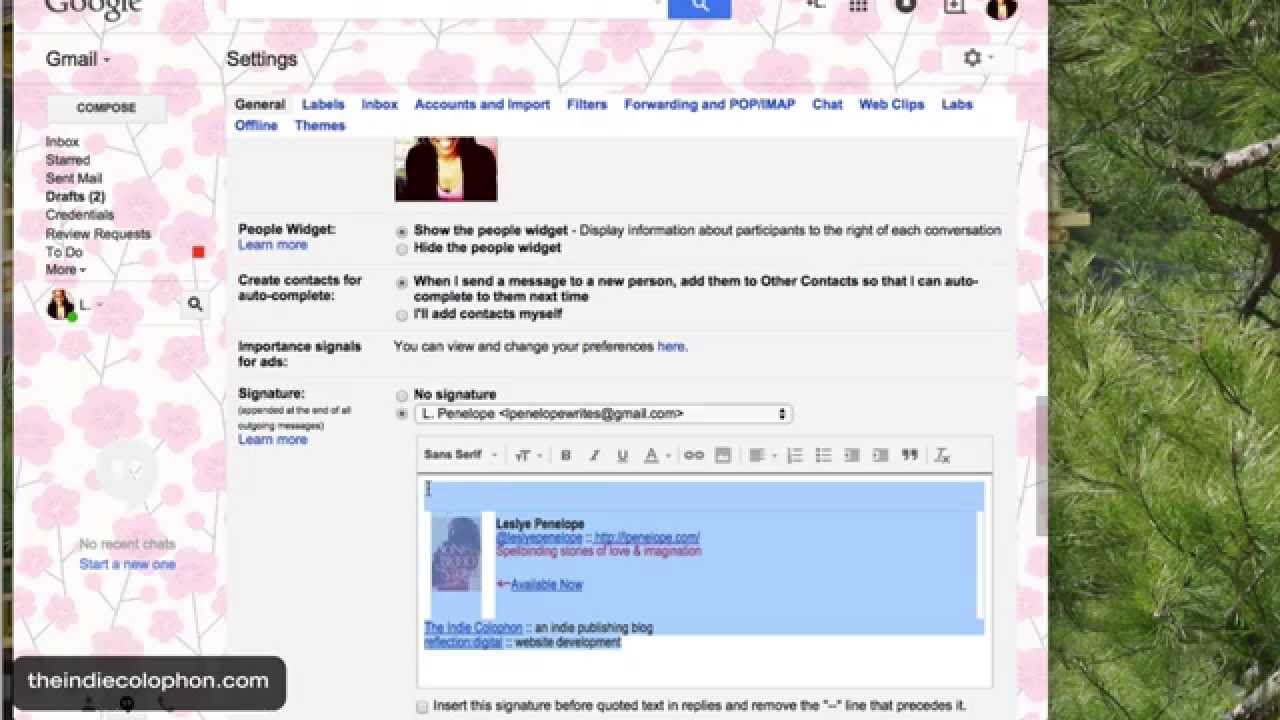Image resolution: width=1280 pixels, height=720 pixels.
Task: Insert a bulleted list in signature
Action: tap(823, 455)
